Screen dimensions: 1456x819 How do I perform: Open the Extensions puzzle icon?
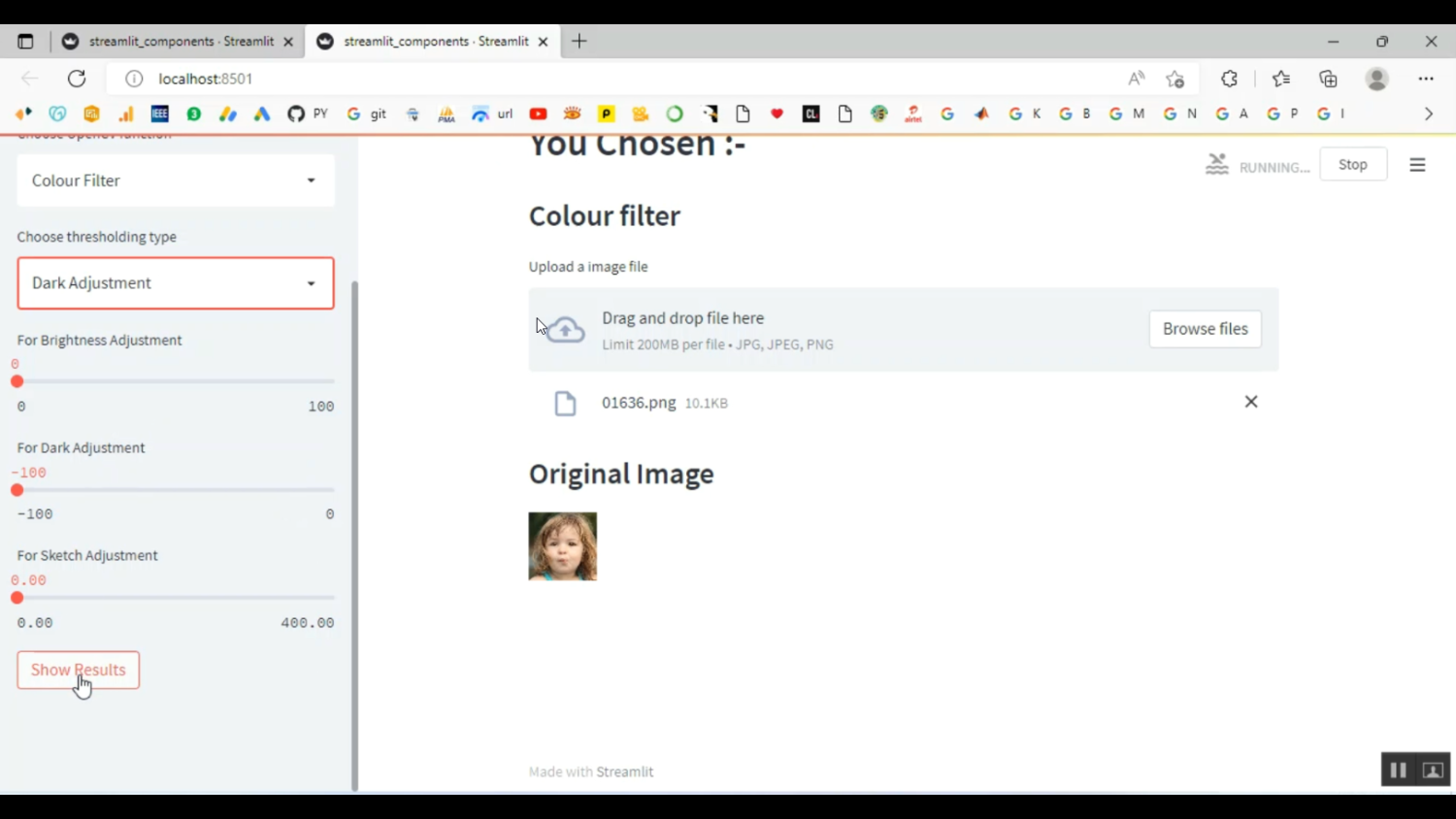click(x=1230, y=79)
